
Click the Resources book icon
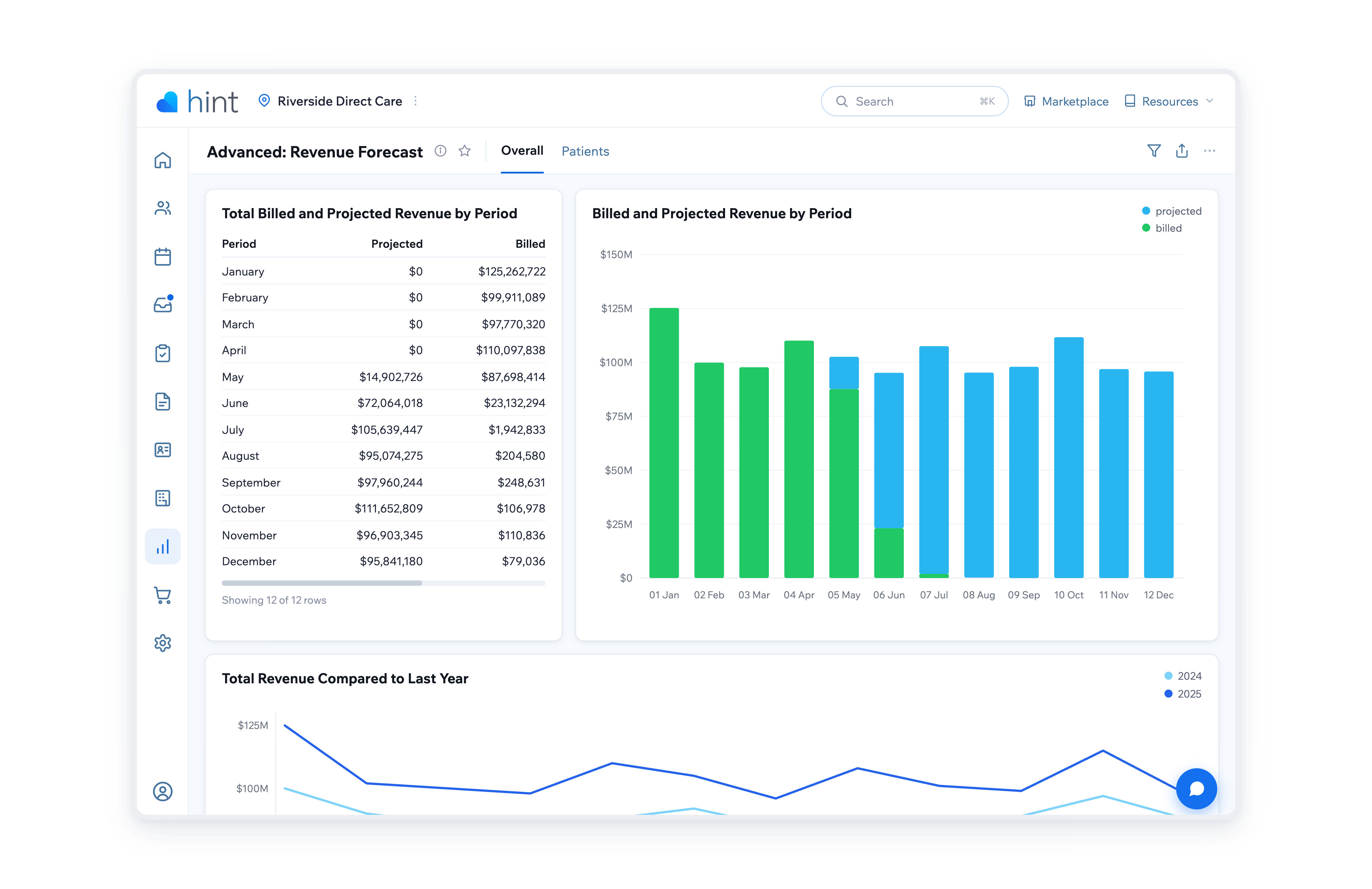tap(1130, 101)
